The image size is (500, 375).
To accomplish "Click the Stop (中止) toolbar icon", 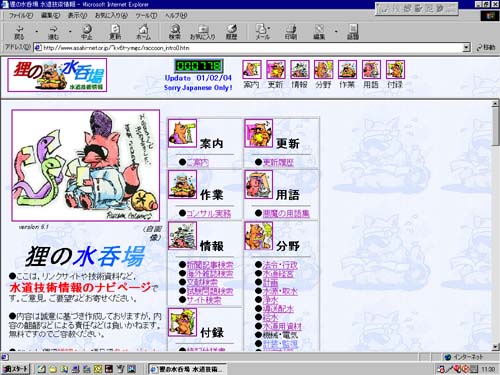I will click(x=87, y=32).
